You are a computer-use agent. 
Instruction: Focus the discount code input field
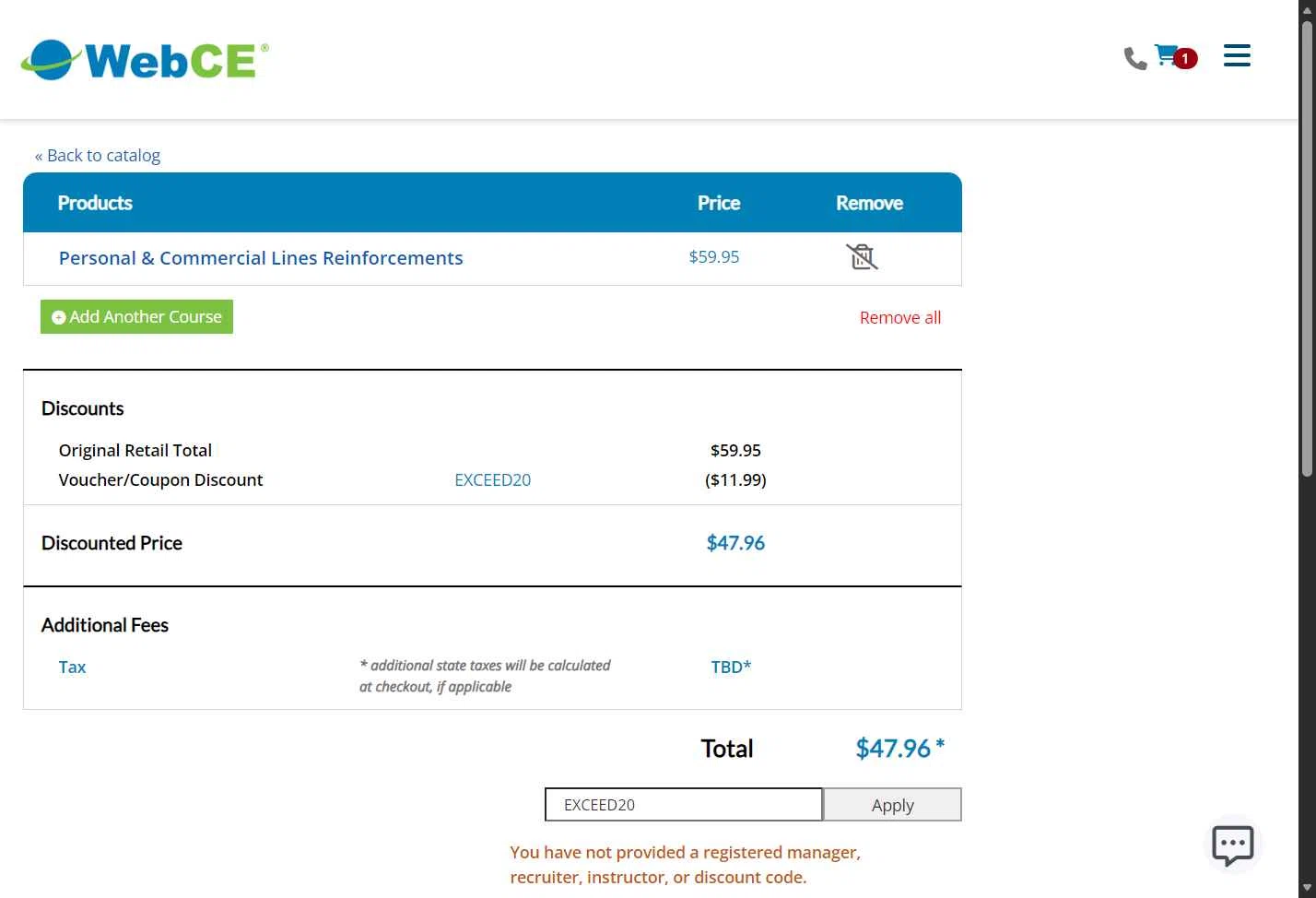tap(683, 805)
